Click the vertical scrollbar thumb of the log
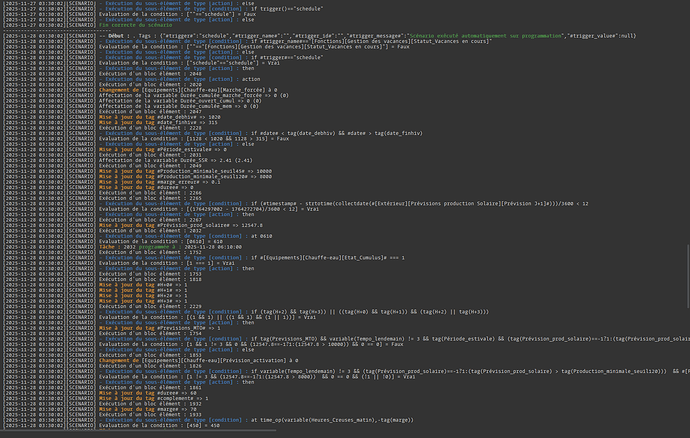The width and height of the screenshot is (690, 438). [x=688, y=276]
